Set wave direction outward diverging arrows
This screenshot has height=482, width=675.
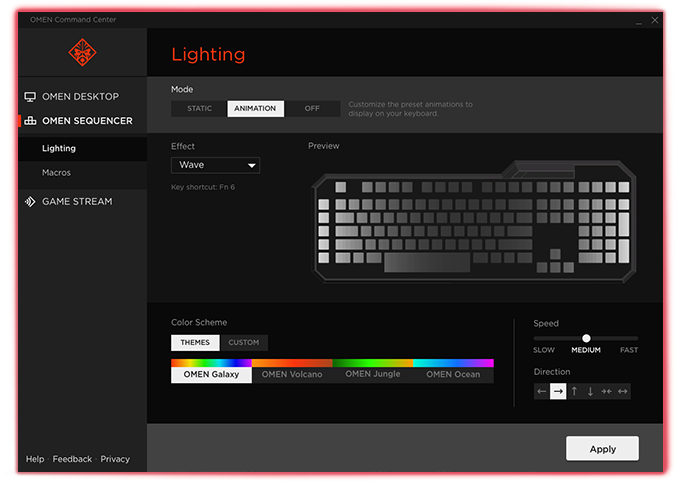(x=622, y=391)
